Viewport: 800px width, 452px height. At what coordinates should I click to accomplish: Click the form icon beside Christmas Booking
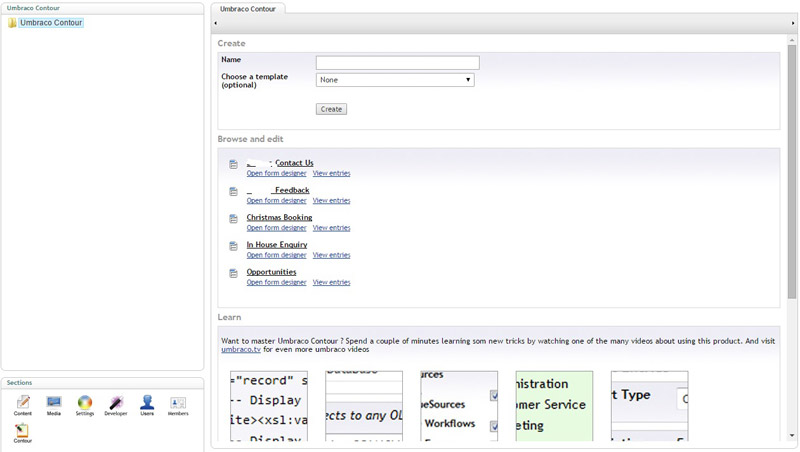[233, 219]
